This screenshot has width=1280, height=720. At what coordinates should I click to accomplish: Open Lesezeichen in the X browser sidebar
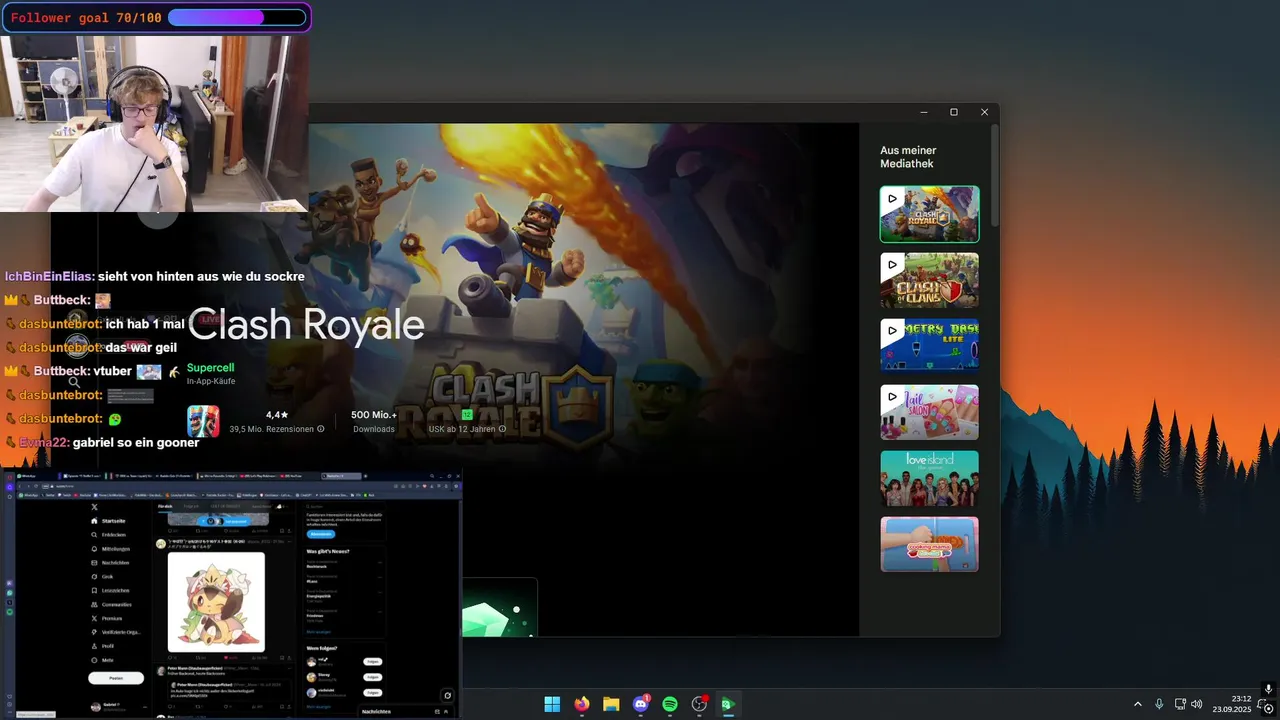(x=110, y=590)
